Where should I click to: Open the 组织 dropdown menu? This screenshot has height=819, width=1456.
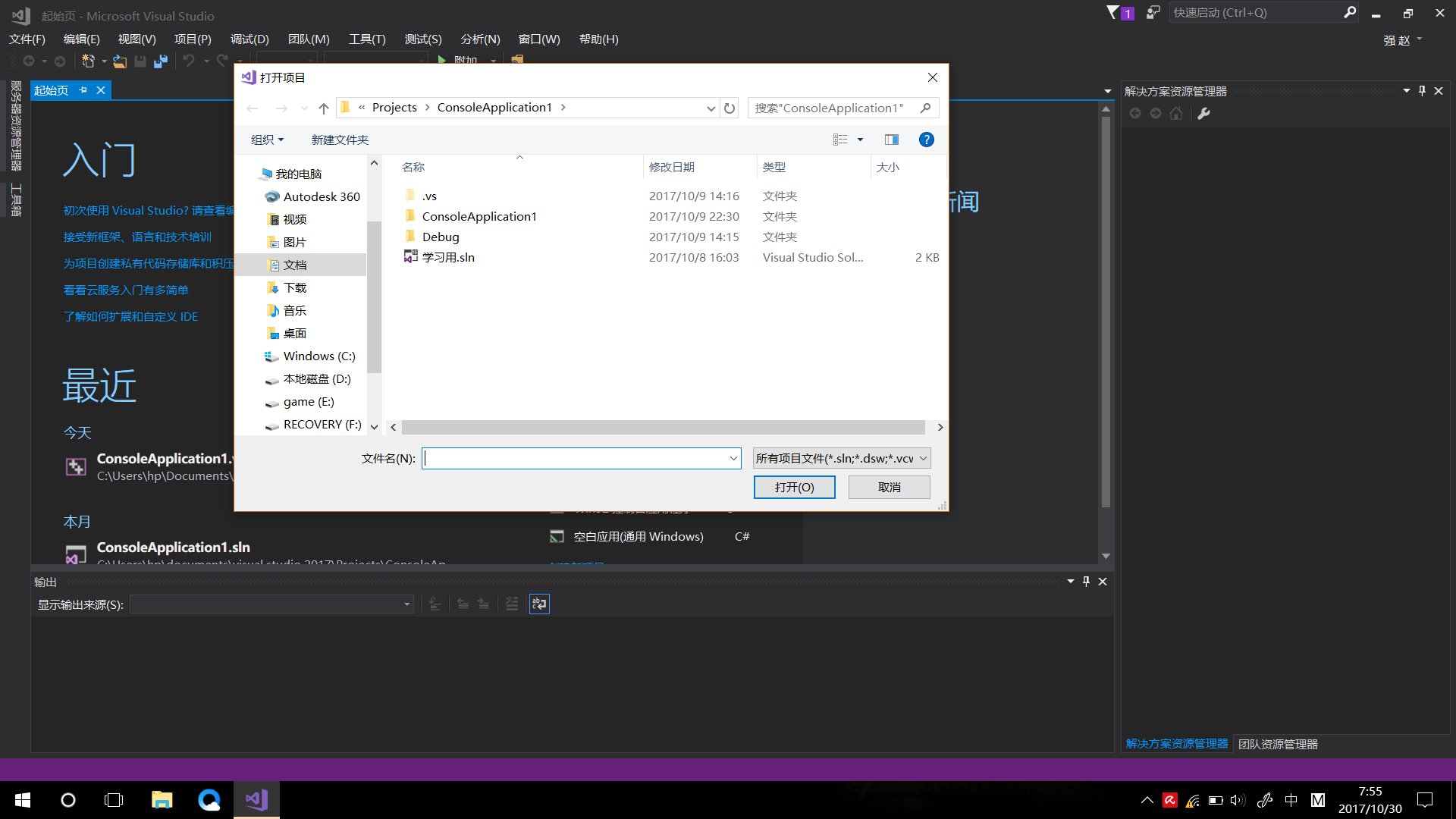tap(267, 140)
